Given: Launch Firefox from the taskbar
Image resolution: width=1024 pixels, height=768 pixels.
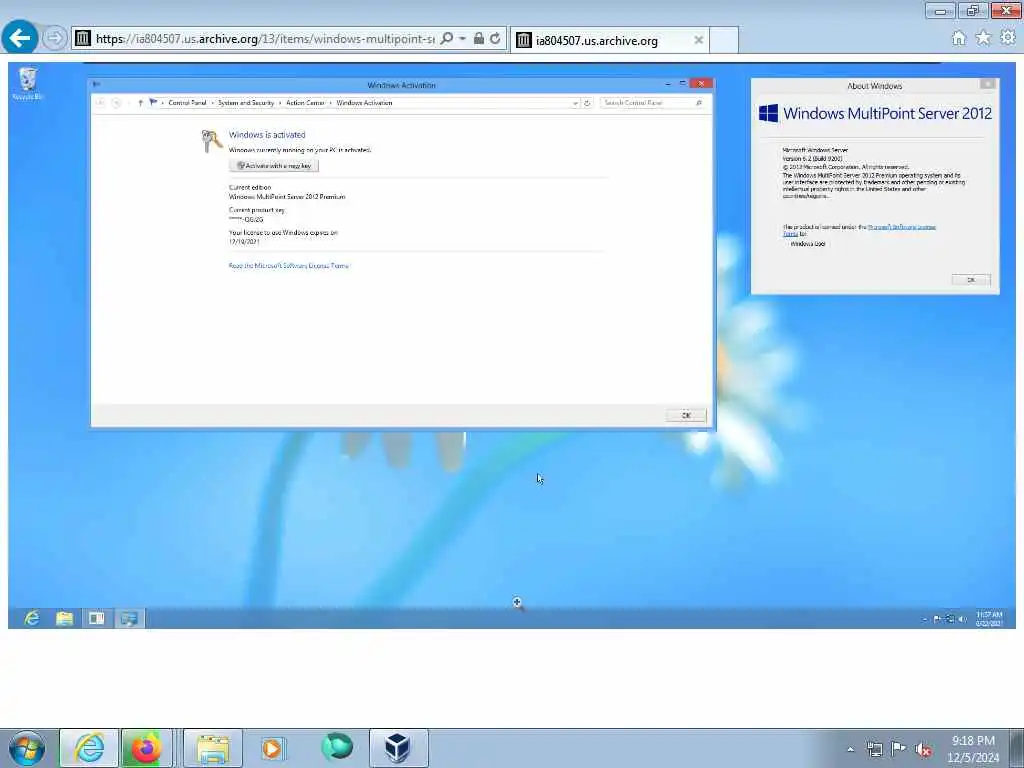Looking at the screenshot, I should [x=146, y=748].
